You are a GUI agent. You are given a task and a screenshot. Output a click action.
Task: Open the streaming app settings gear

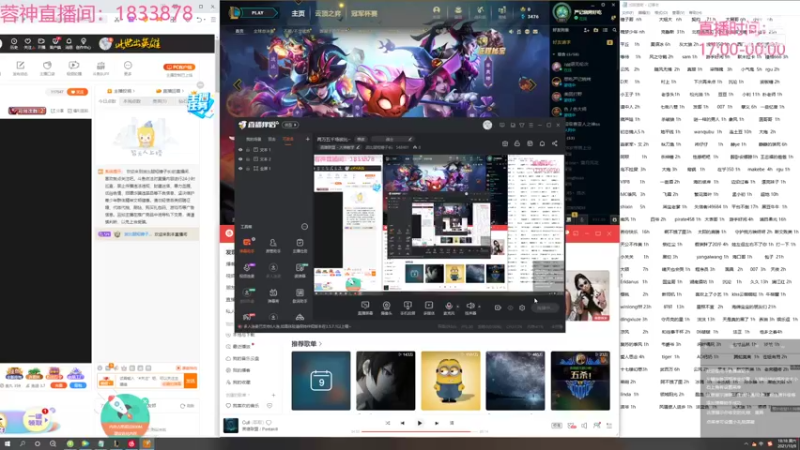click(522, 308)
